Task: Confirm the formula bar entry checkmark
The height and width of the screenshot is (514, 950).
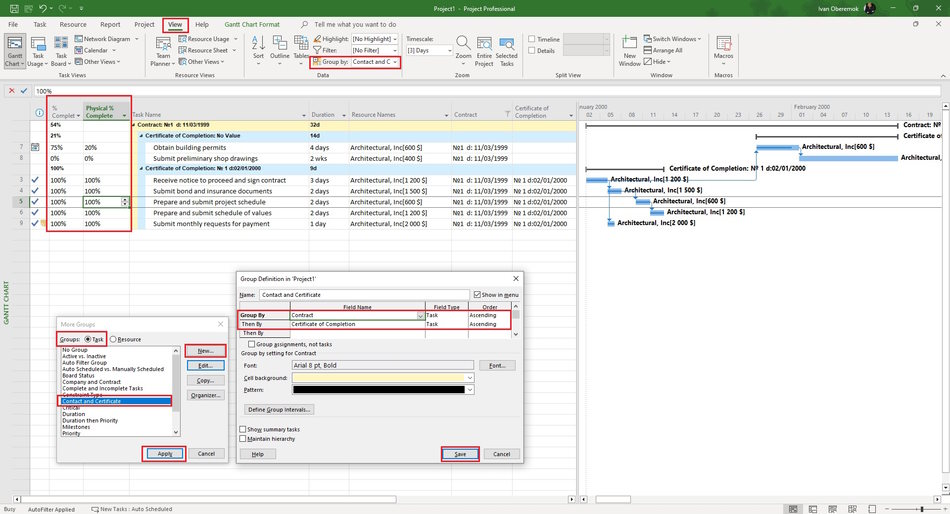Action: click(24, 91)
